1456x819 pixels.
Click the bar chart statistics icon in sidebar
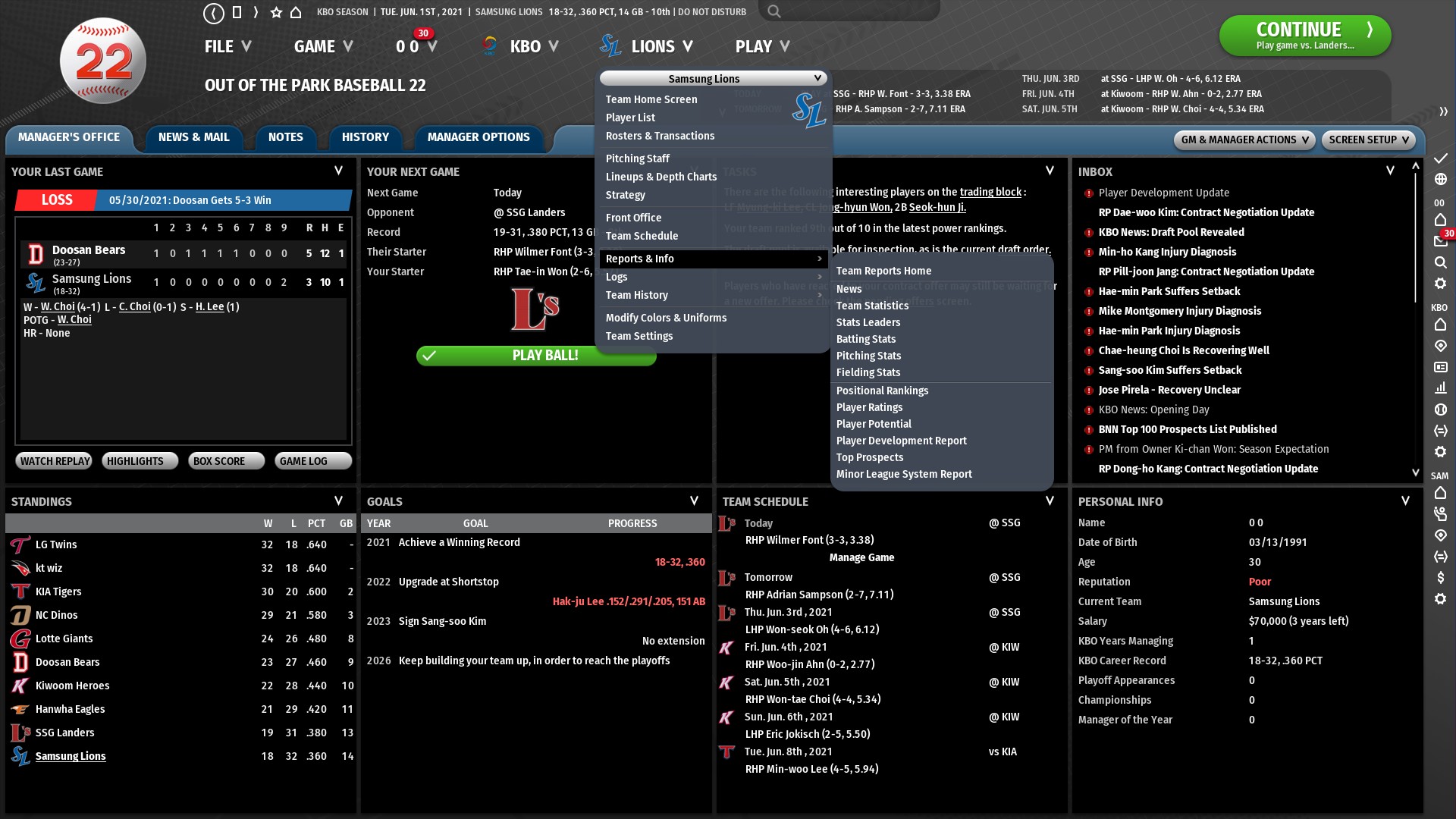[1440, 388]
